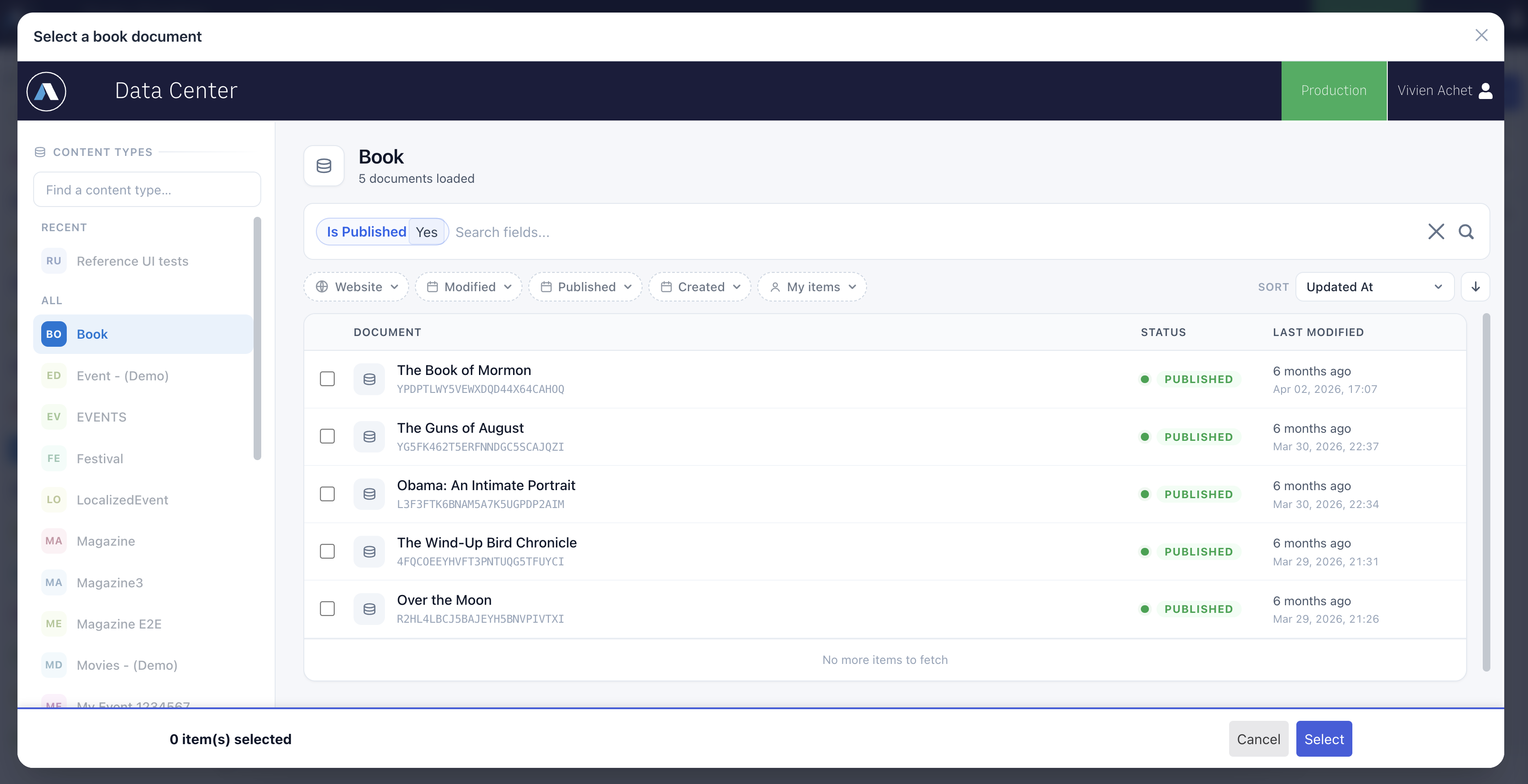1528x784 pixels.
Task: Open the Modified date filter dropdown
Action: click(469, 287)
